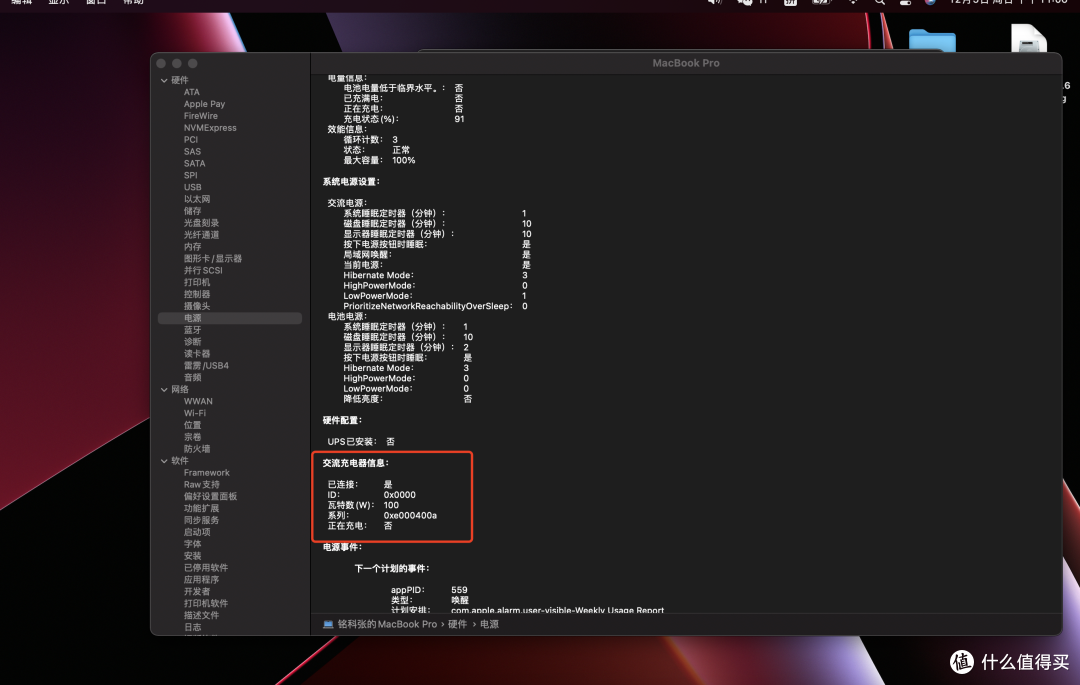Select 功能扩展 in the sidebar
The image size is (1080, 685).
pyautogui.click(x=201, y=509)
